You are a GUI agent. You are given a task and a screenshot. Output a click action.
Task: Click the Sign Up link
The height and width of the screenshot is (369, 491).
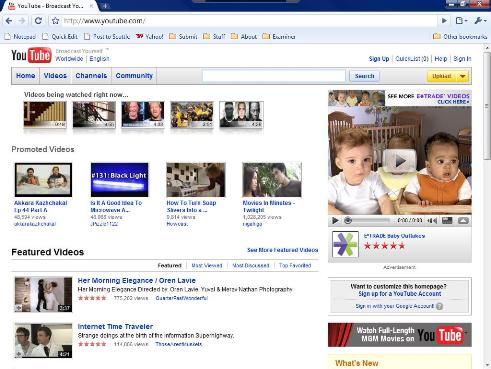click(x=379, y=59)
